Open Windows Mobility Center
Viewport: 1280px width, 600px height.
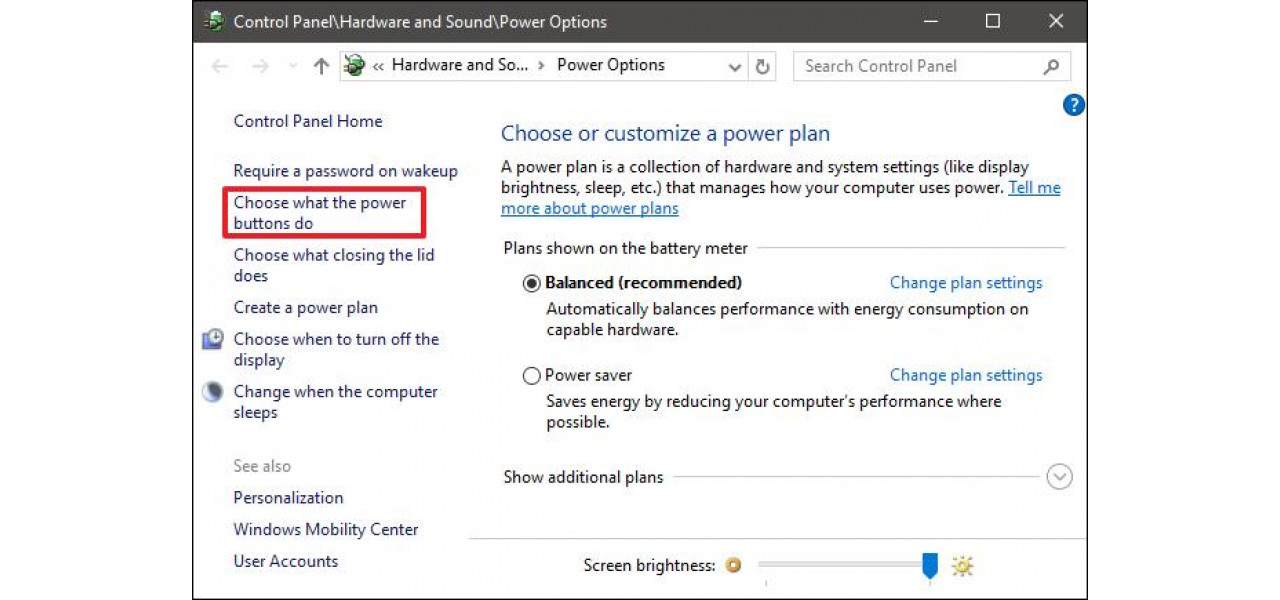(326, 530)
